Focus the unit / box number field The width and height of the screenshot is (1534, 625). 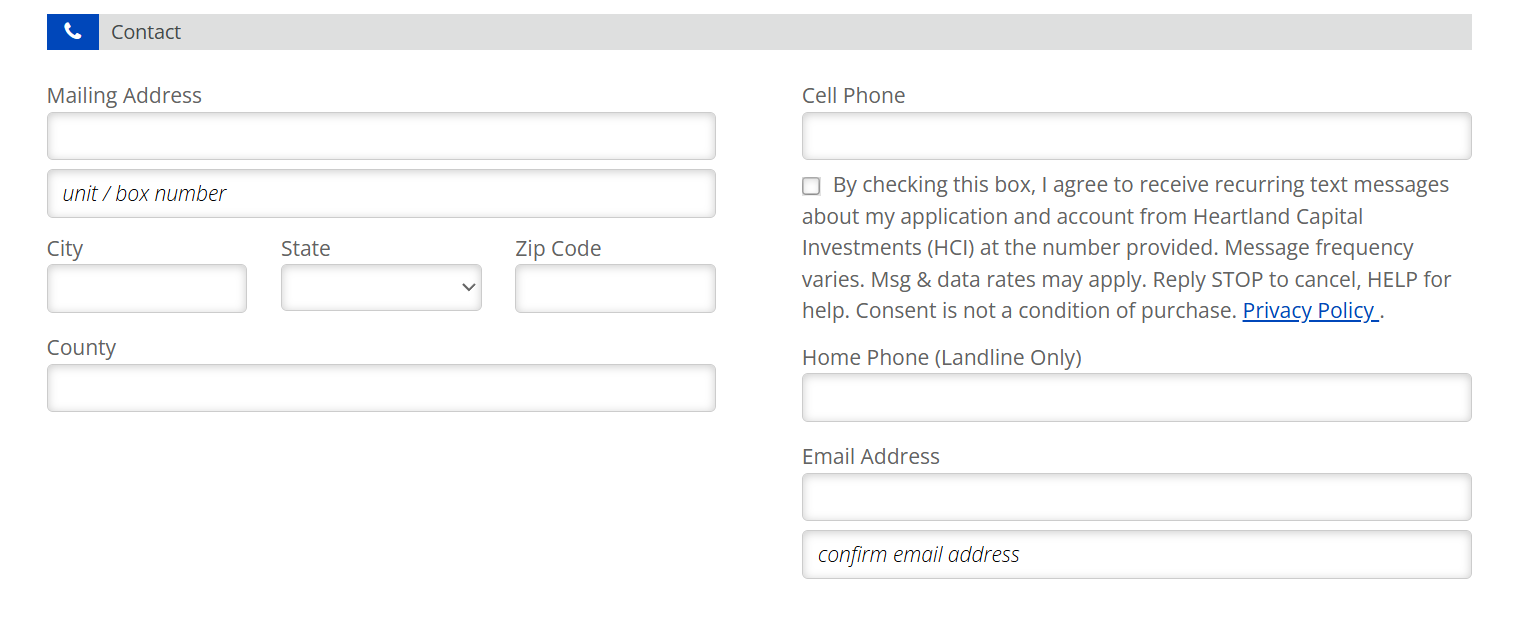click(381, 193)
